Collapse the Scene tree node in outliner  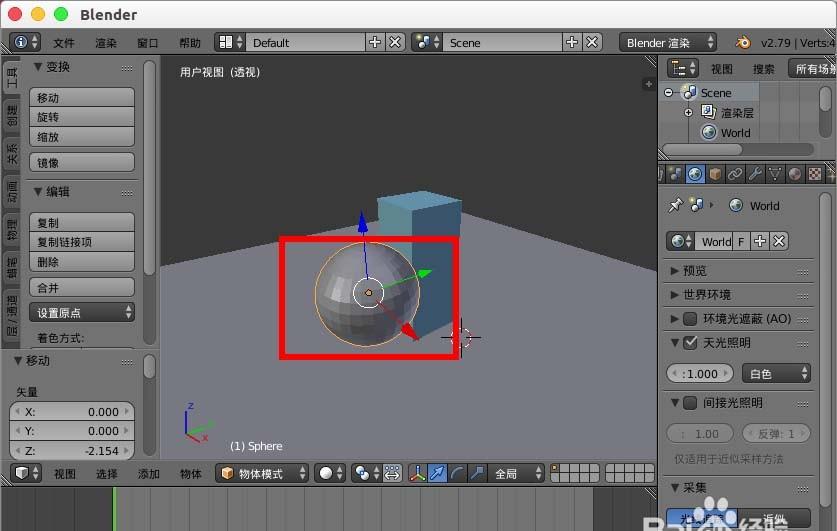(x=668, y=92)
